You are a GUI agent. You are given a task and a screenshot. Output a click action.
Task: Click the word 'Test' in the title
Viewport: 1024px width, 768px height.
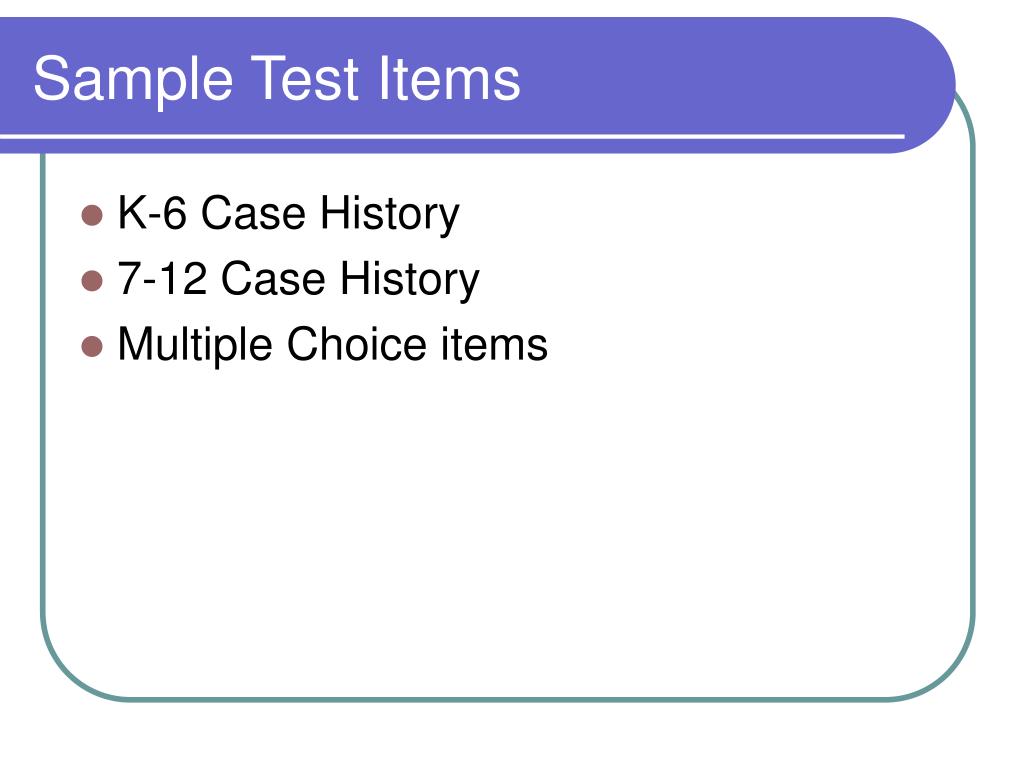point(305,78)
